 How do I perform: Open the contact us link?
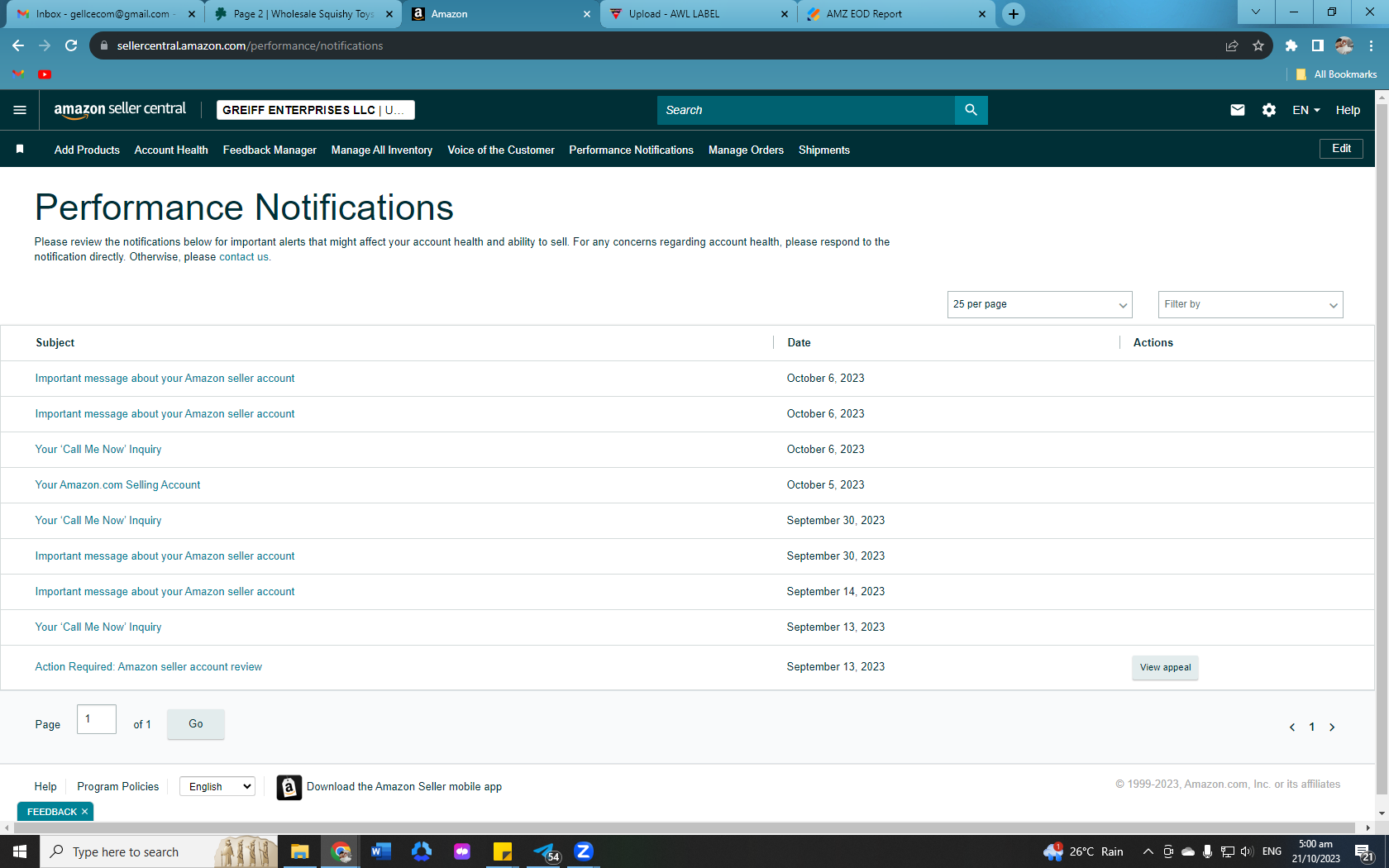pos(244,257)
